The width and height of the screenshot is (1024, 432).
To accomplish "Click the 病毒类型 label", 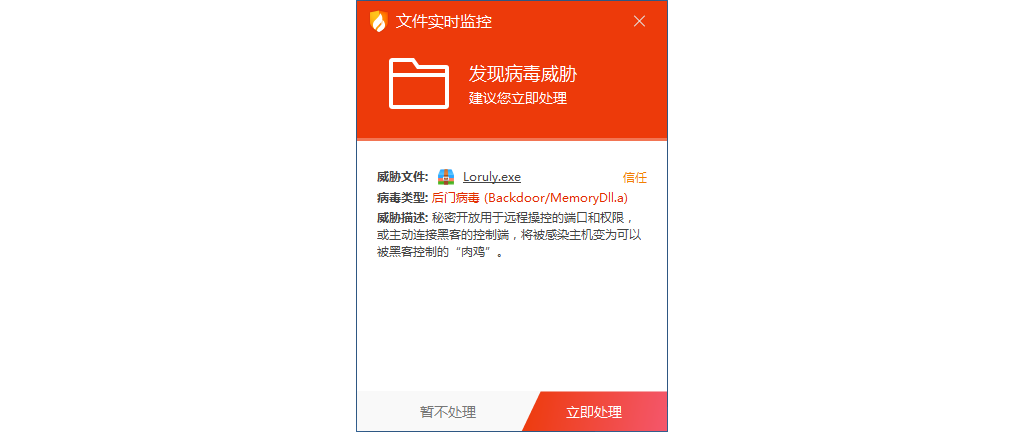I will (402, 198).
